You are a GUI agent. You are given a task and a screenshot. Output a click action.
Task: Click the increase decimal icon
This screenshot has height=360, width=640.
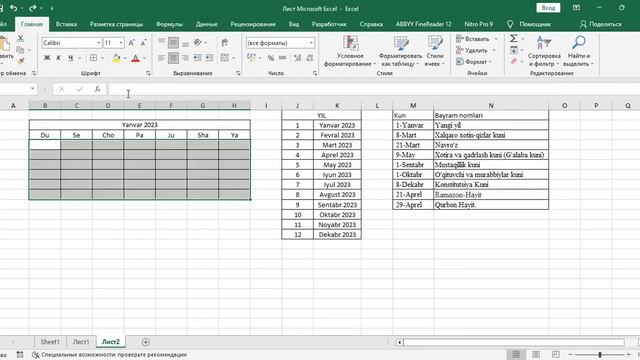pyautogui.click(x=298, y=58)
